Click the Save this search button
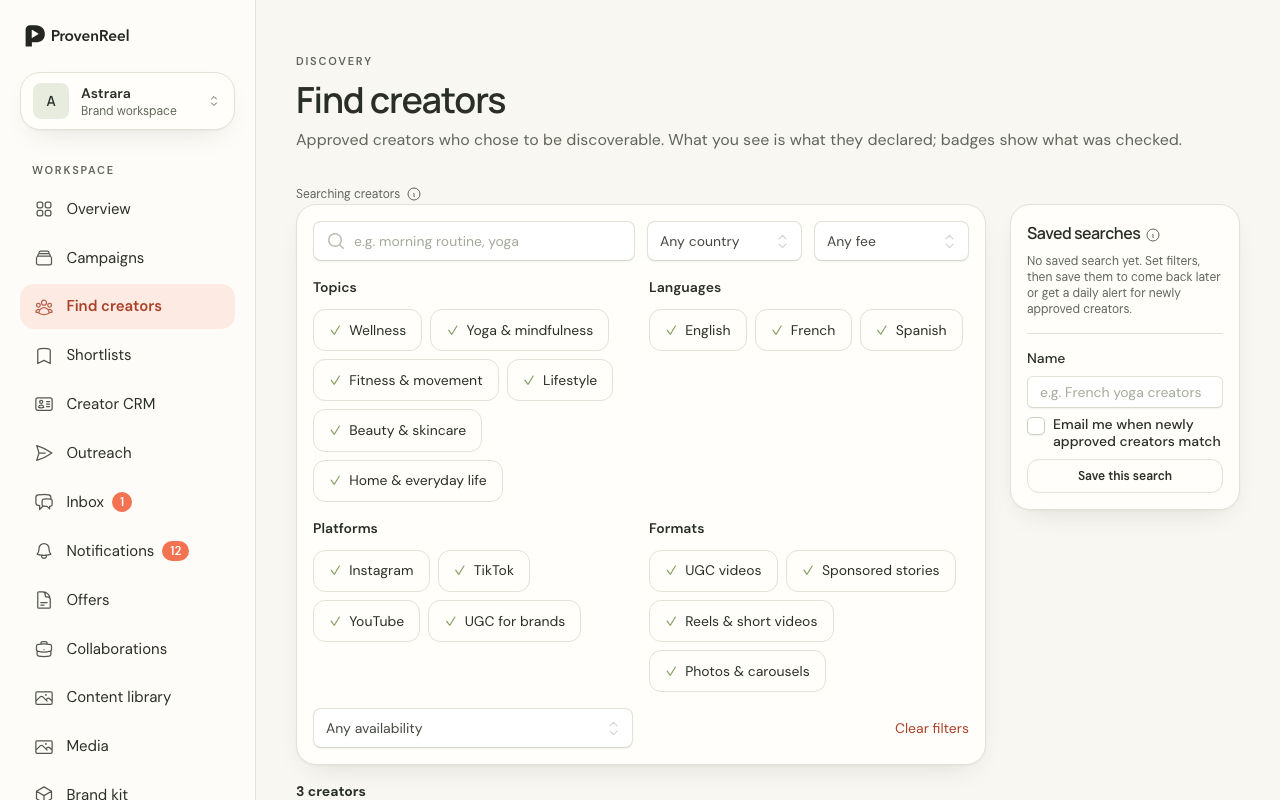This screenshot has height=800, width=1280. click(1125, 476)
